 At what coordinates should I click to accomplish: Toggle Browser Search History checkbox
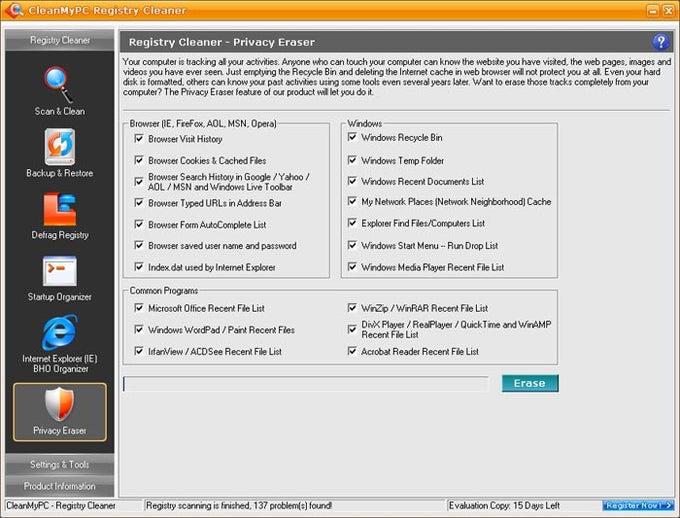[139, 181]
